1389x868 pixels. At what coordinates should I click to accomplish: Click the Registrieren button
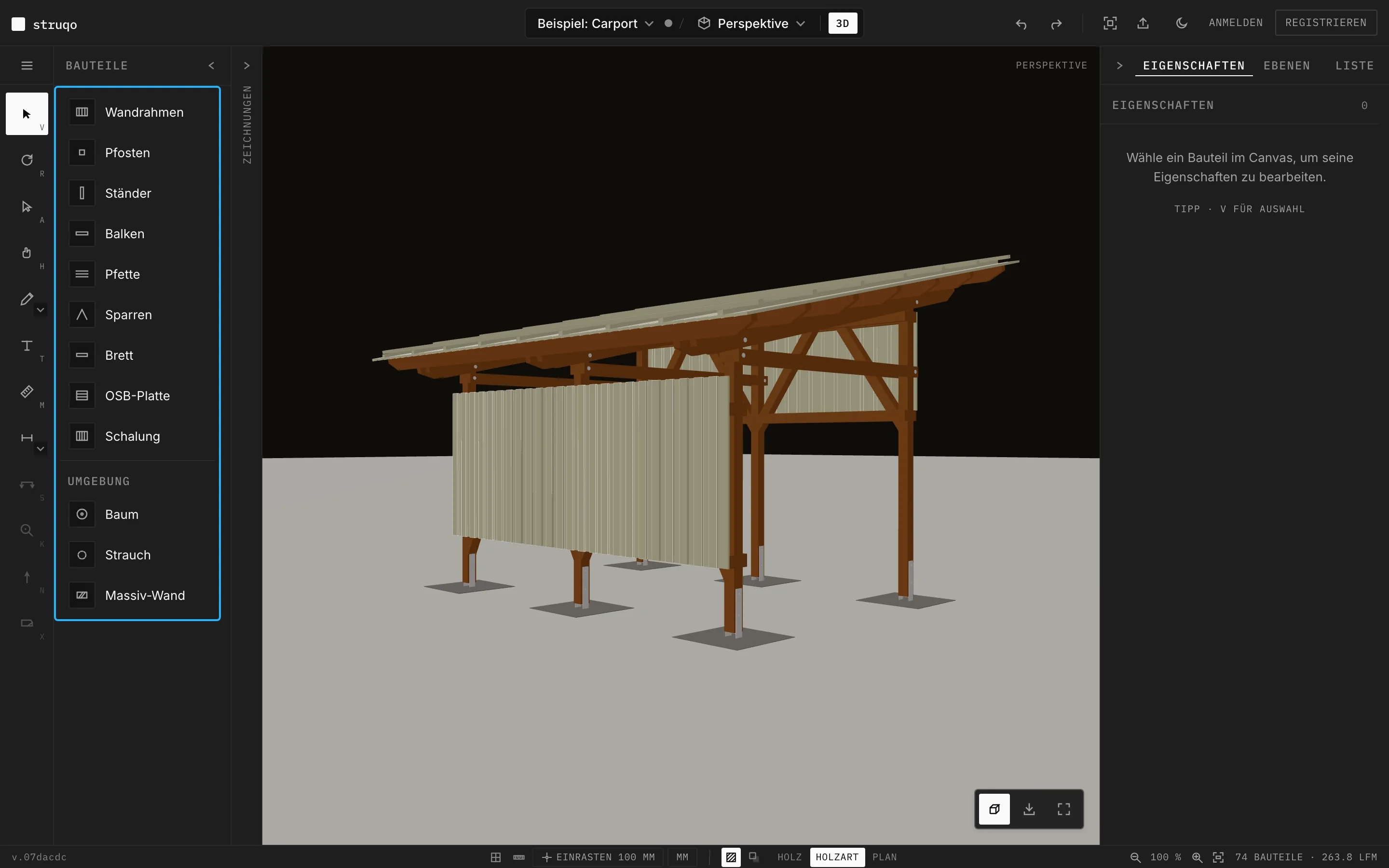pyautogui.click(x=1326, y=22)
